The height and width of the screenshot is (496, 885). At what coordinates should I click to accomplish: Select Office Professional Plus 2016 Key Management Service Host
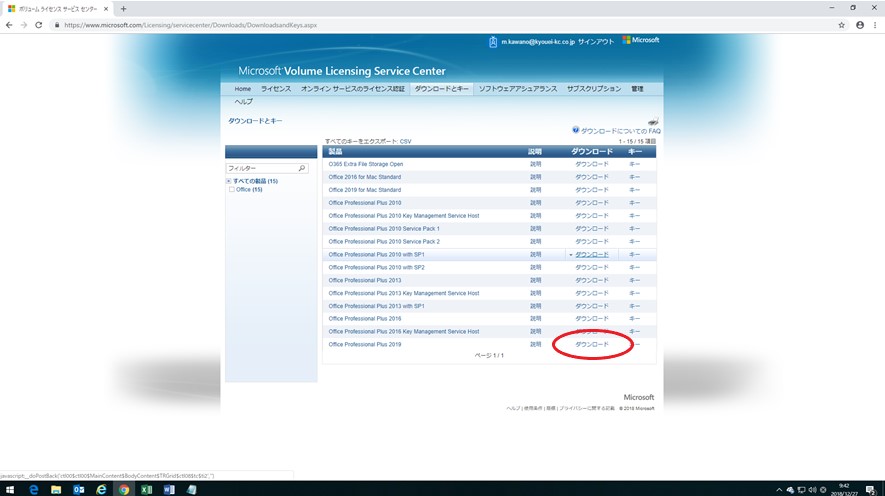click(x=404, y=332)
